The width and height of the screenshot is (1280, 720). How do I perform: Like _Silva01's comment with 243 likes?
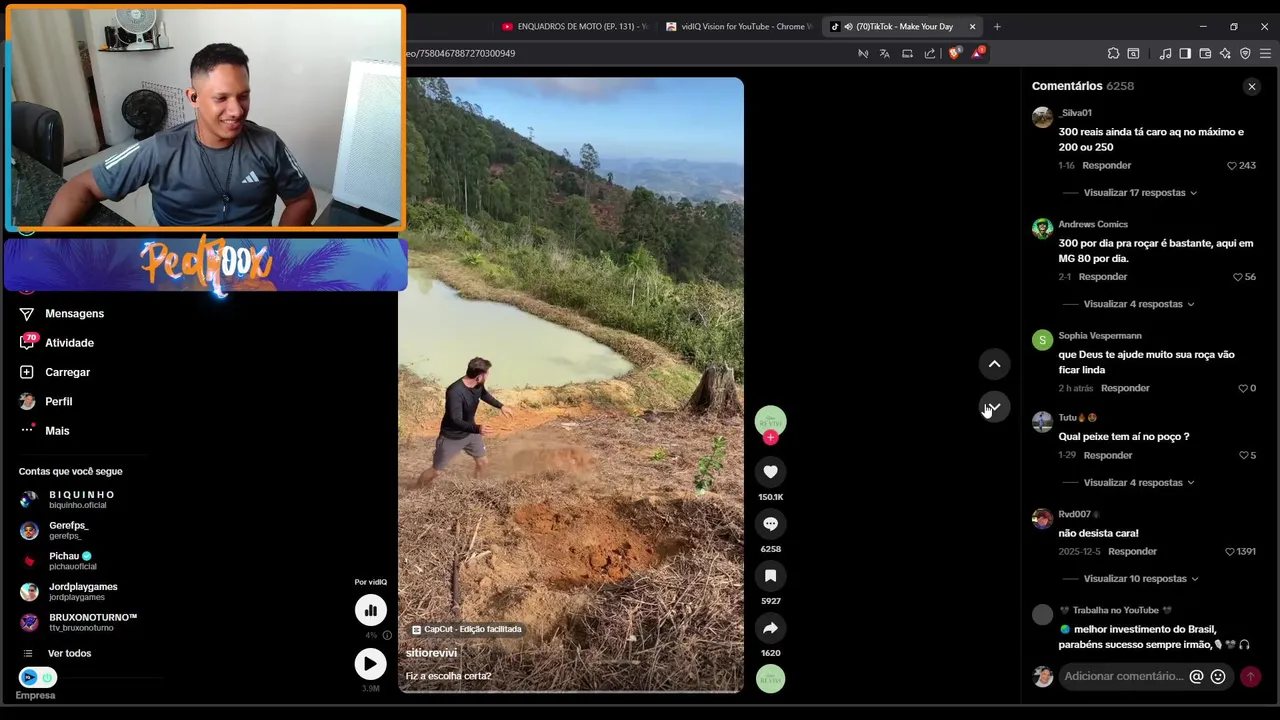pos(1232,166)
